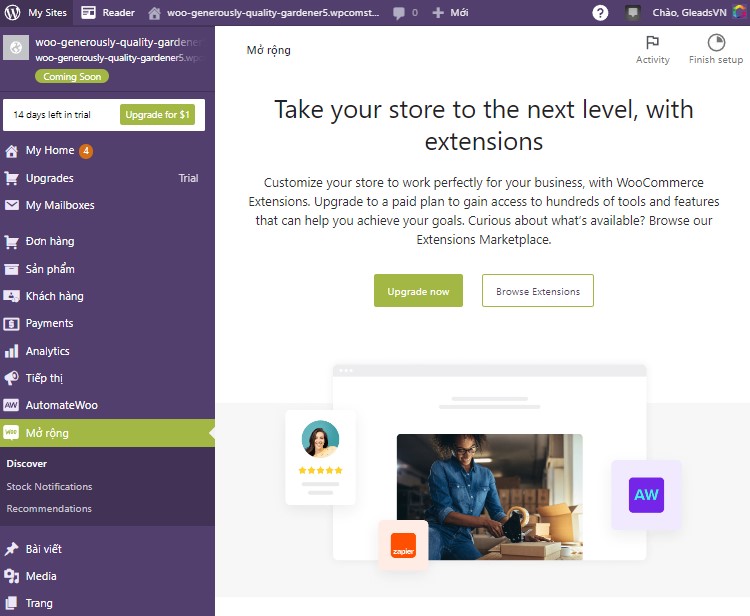The height and width of the screenshot is (616, 750).
Task: Open the Finish setup progress icon
Action: pos(716,49)
